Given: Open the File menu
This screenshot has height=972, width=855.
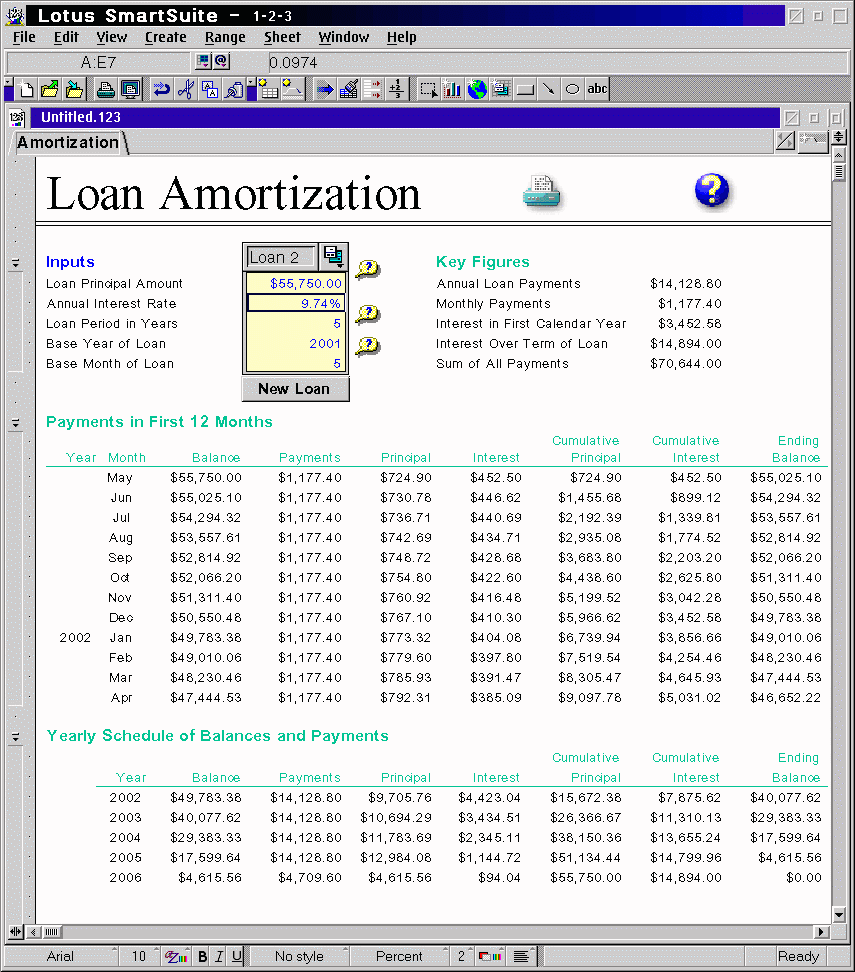Looking at the screenshot, I should (x=24, y=37).
